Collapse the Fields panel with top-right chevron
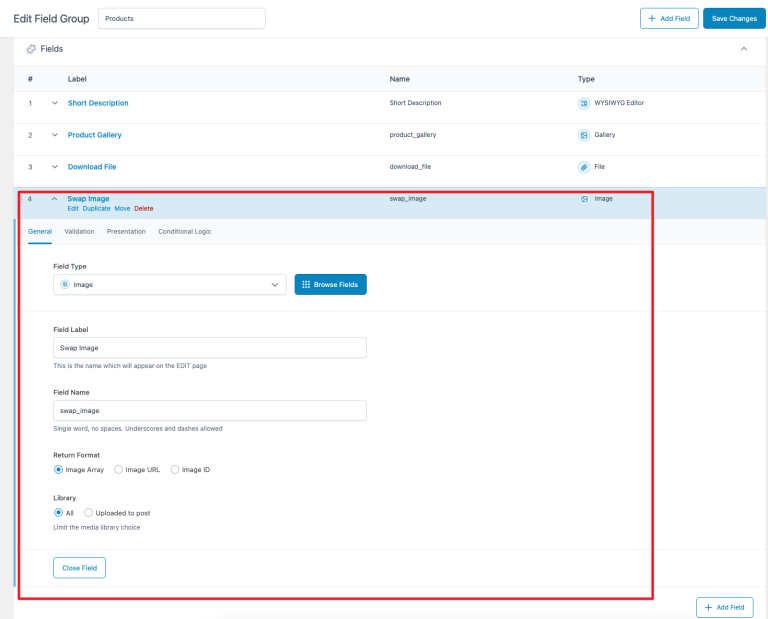Image resolution: width=768 pixels, height=619 pixels. tap(743, 48)
